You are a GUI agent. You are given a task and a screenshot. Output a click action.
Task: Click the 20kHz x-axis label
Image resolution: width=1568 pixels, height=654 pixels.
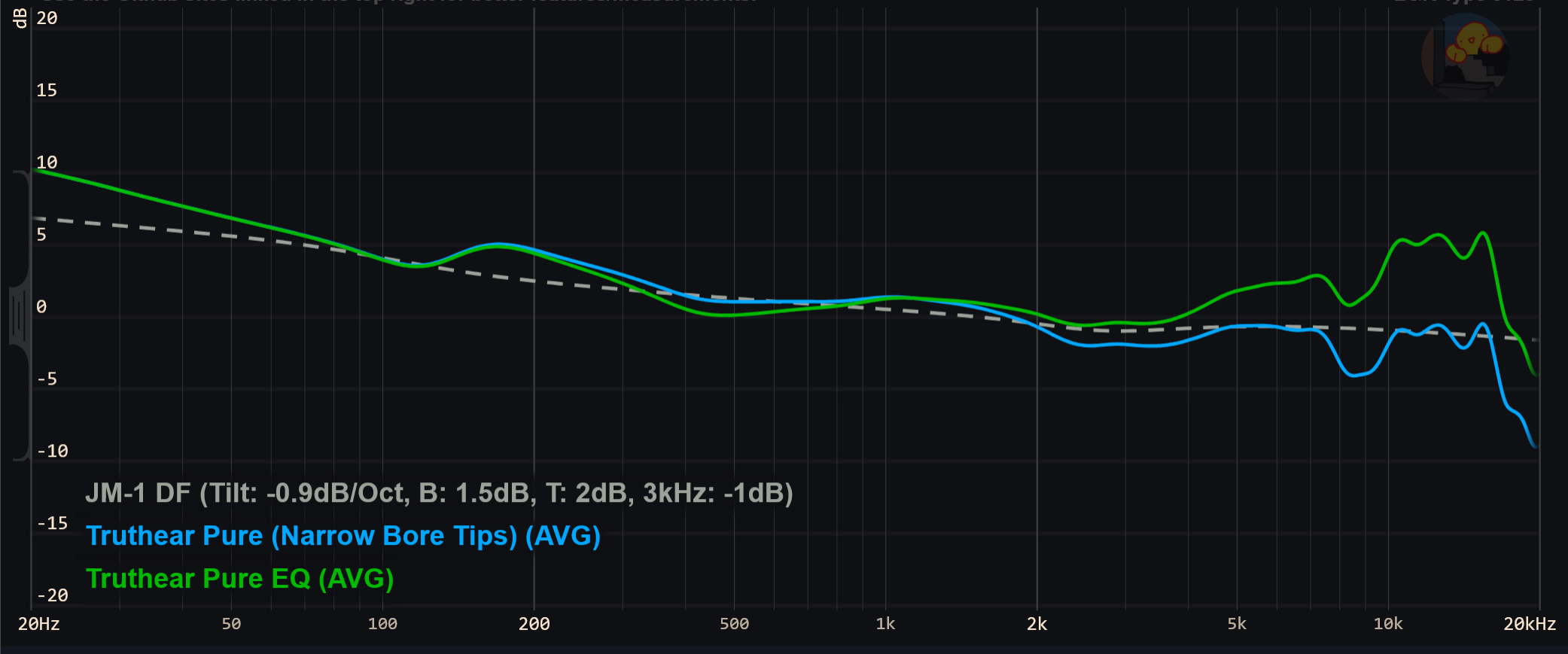click(1530, 624)
